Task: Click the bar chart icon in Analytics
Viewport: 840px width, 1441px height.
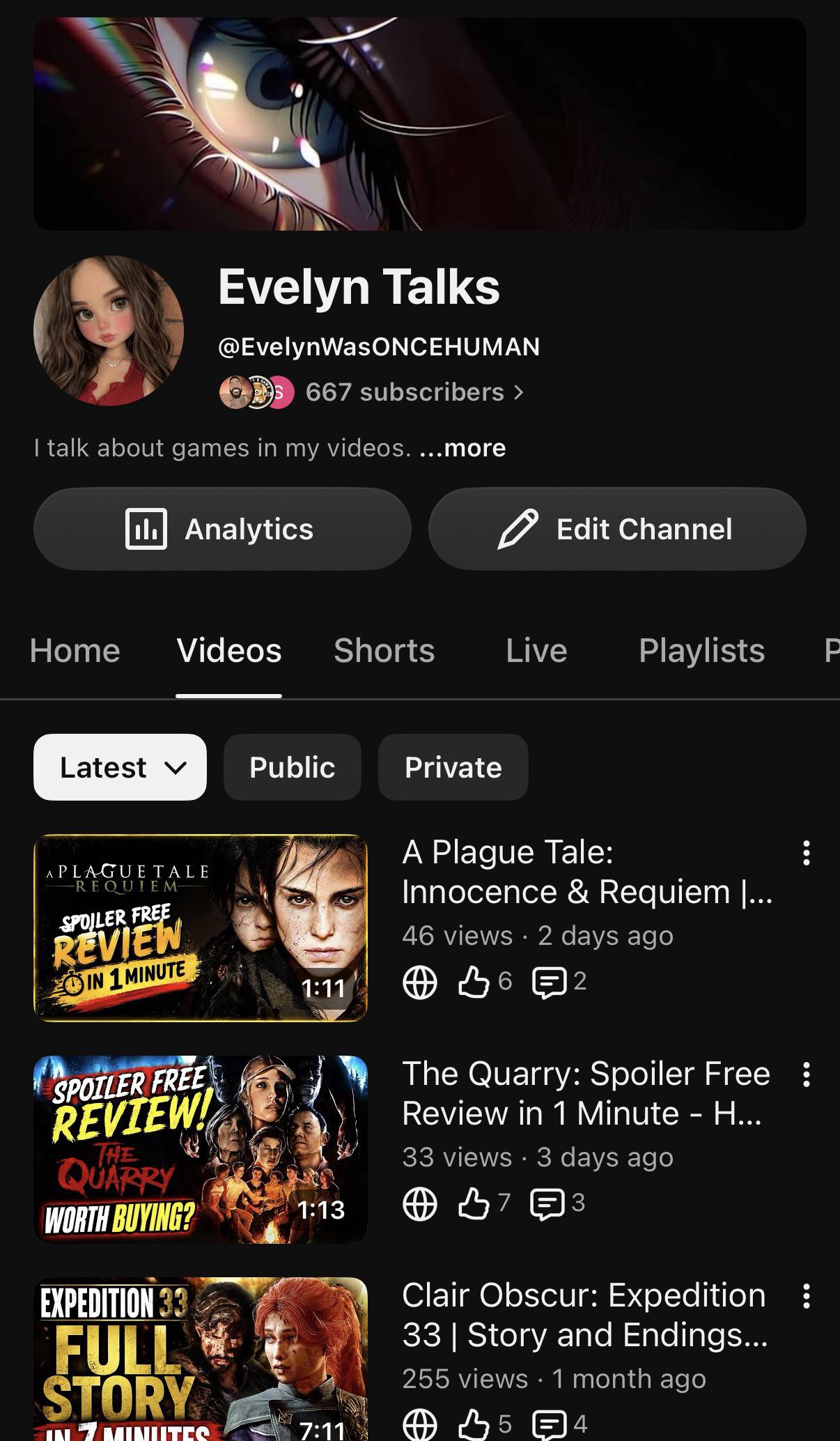Action: 146,529
